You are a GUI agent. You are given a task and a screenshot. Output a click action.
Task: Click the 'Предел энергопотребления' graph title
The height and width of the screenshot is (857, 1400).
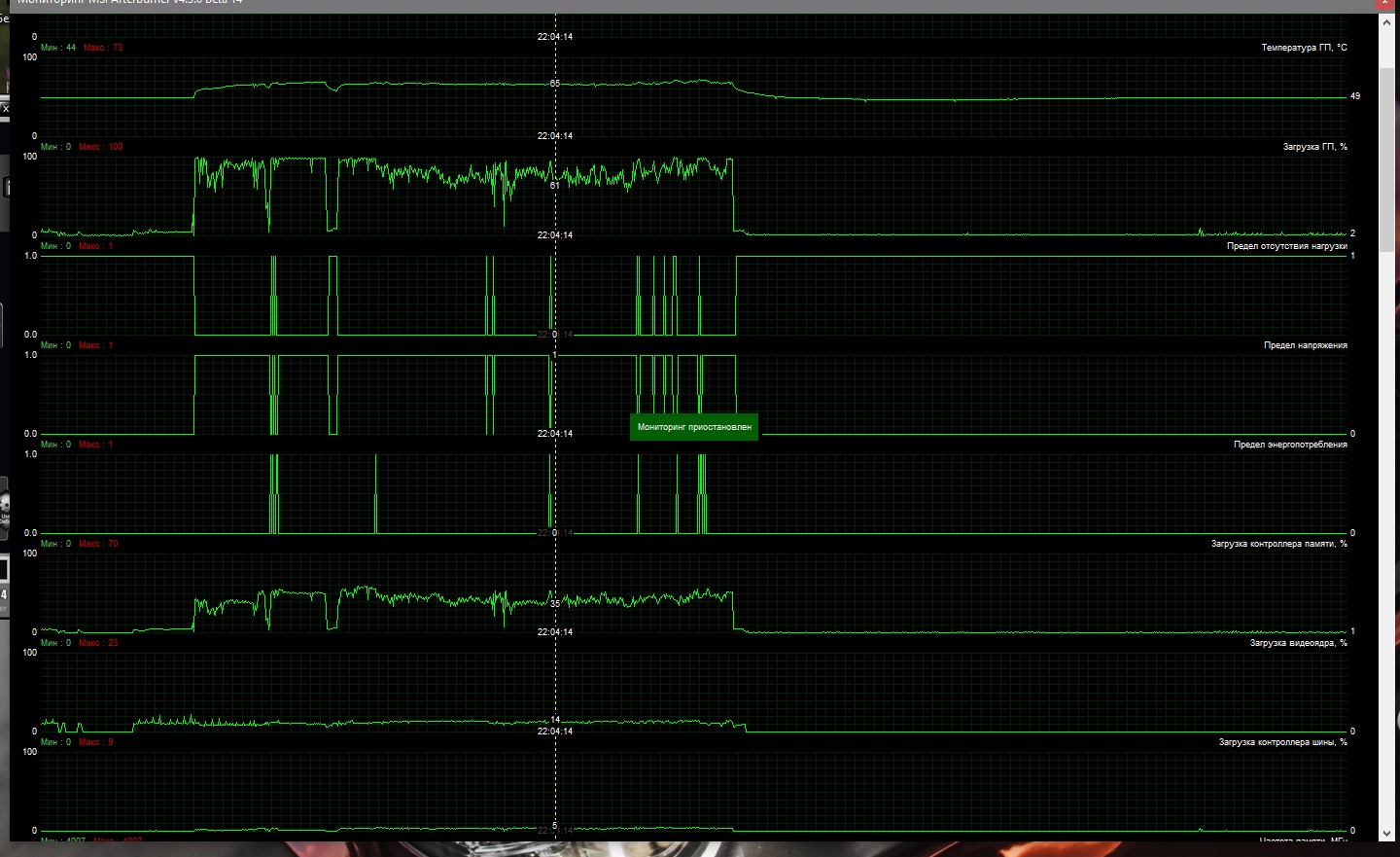pos(1290,445)
